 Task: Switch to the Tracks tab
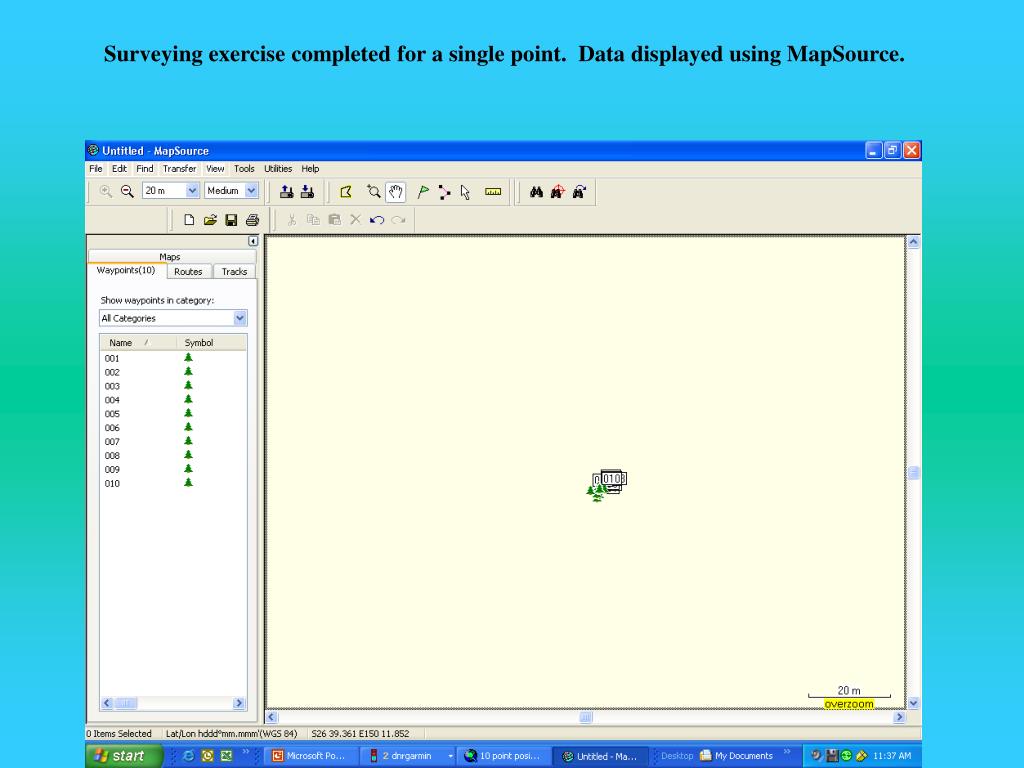tap(234, 272)
